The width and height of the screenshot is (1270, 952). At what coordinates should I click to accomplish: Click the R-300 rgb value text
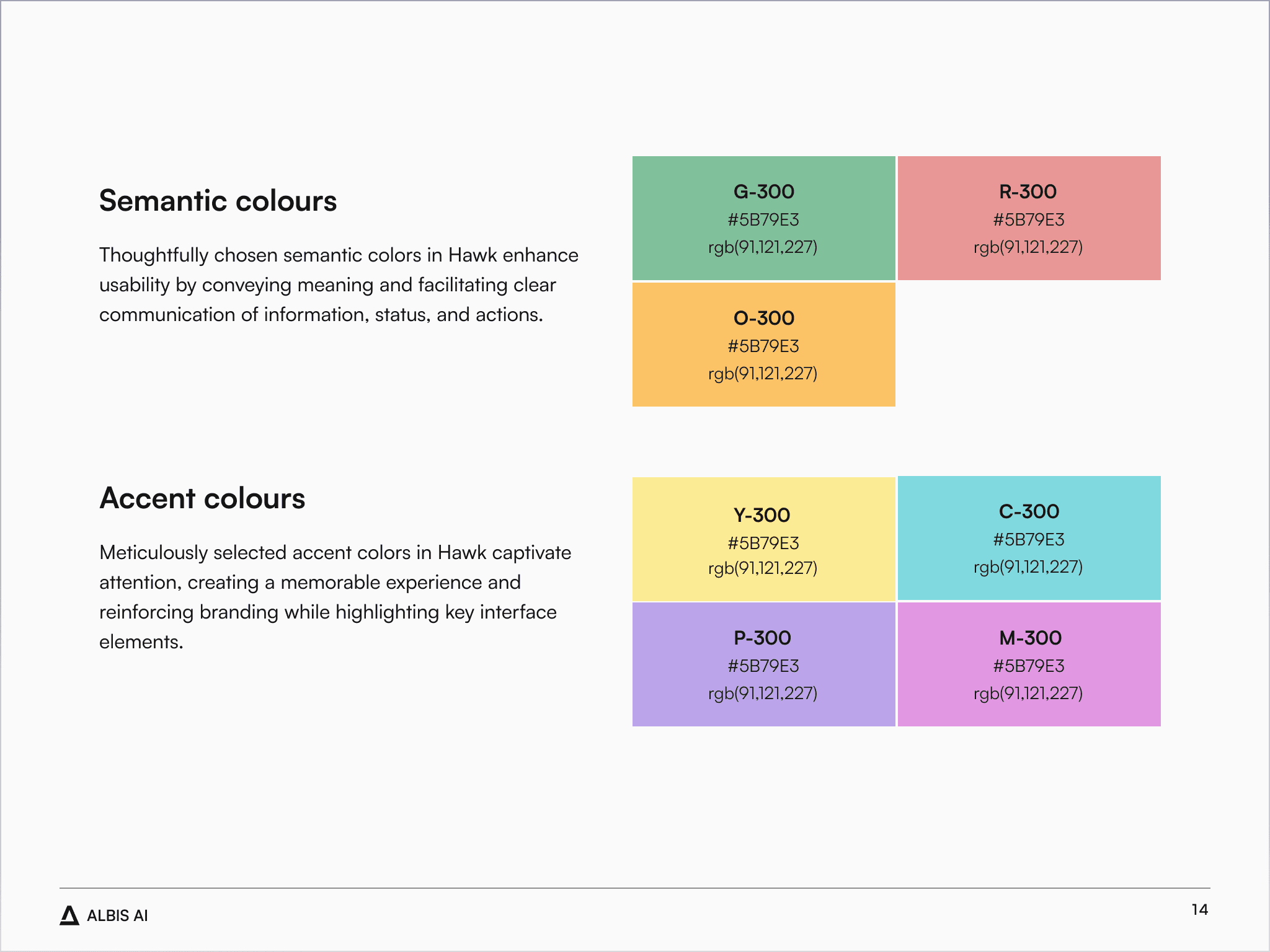(x=1028, y=247)
